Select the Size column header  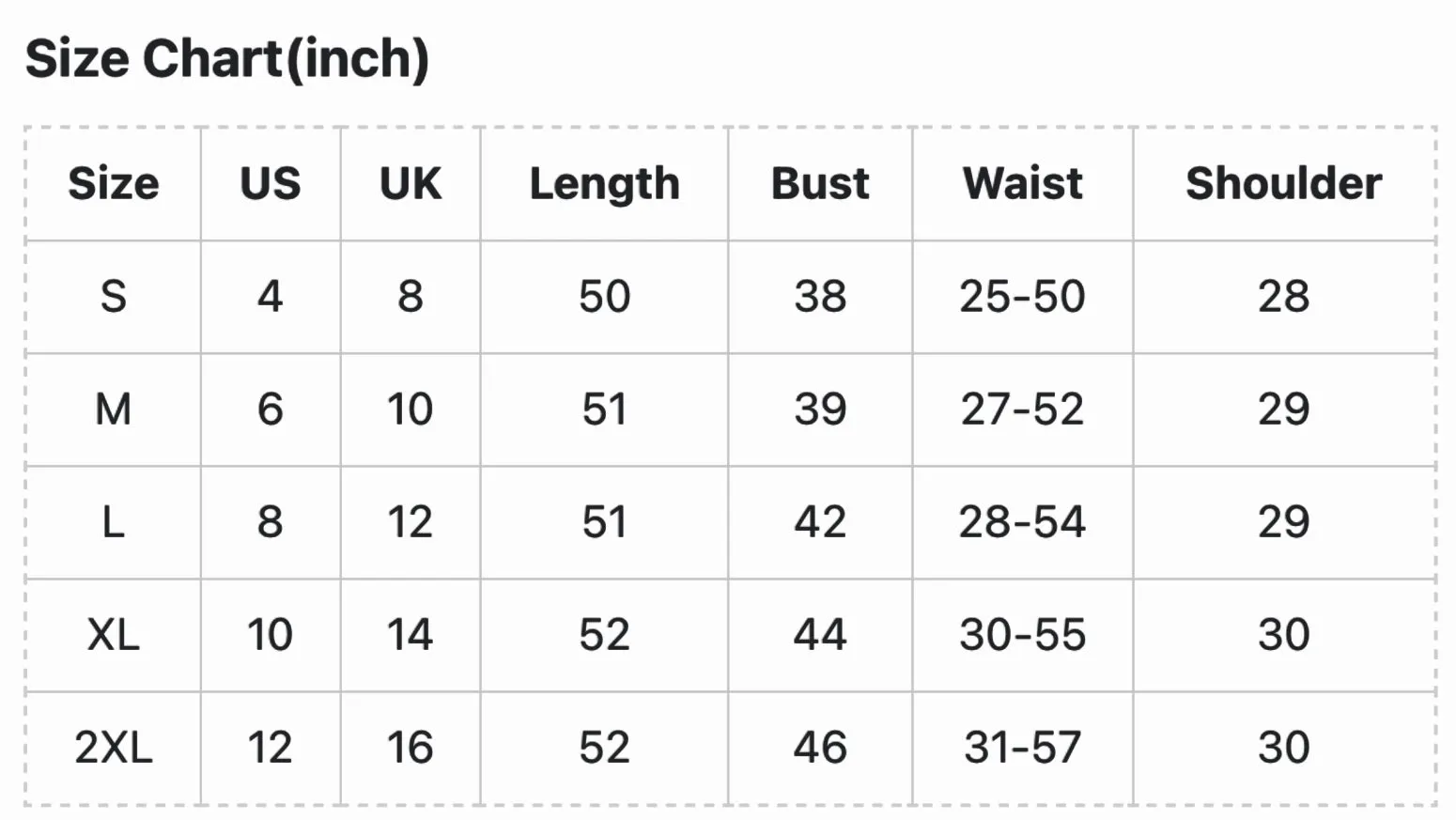(x=114, y=183)
